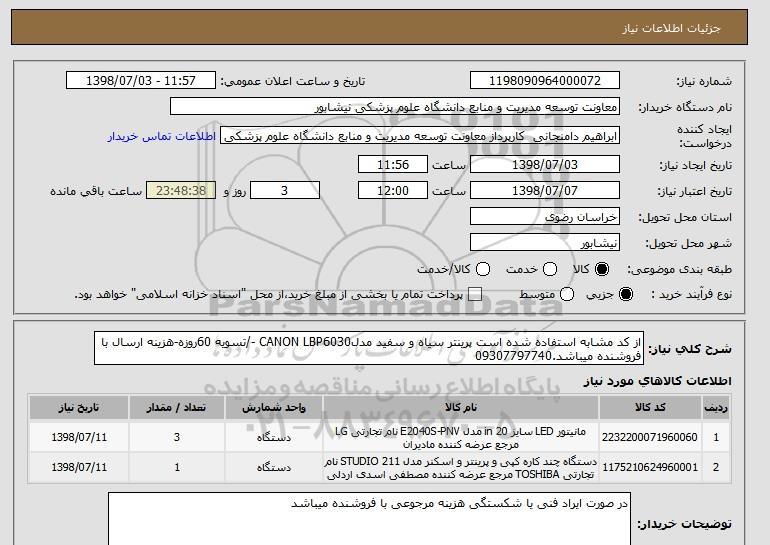Click the request creator name field

pyautogui.click(x=420, y=136)
